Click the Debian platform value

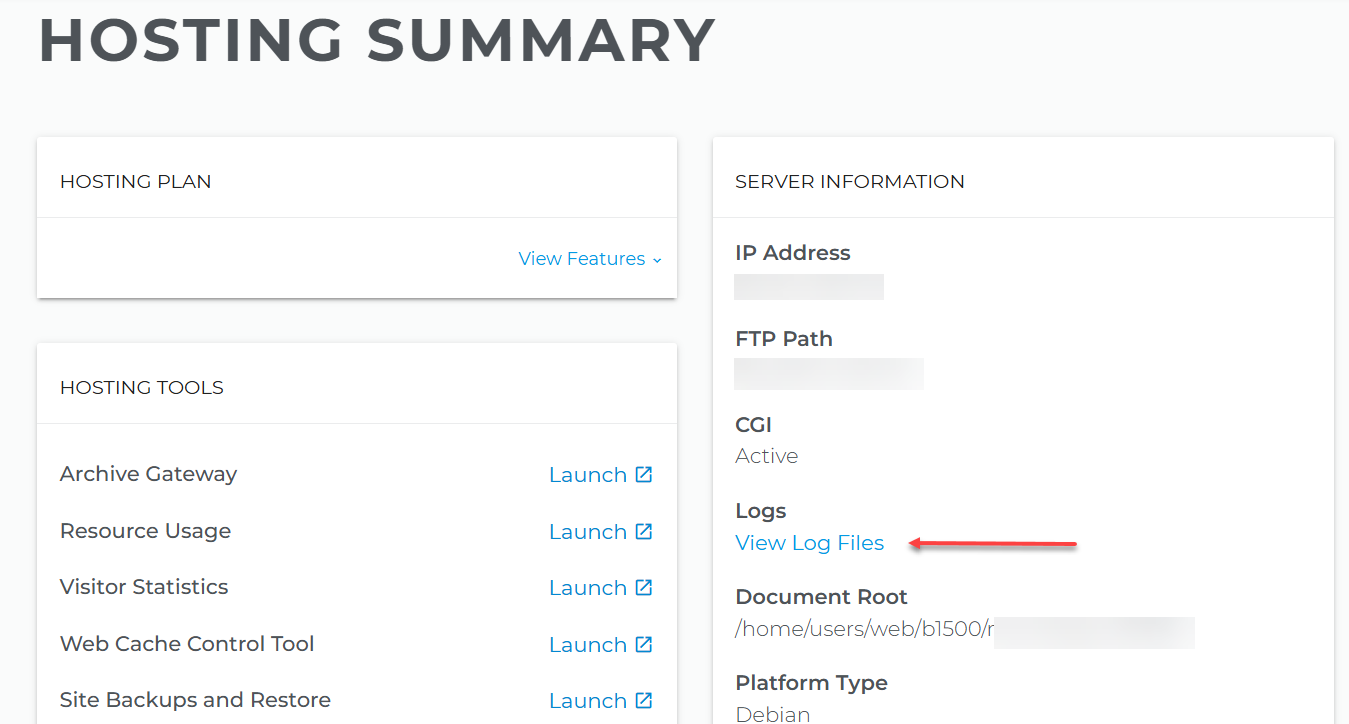(x=773, y=714)
